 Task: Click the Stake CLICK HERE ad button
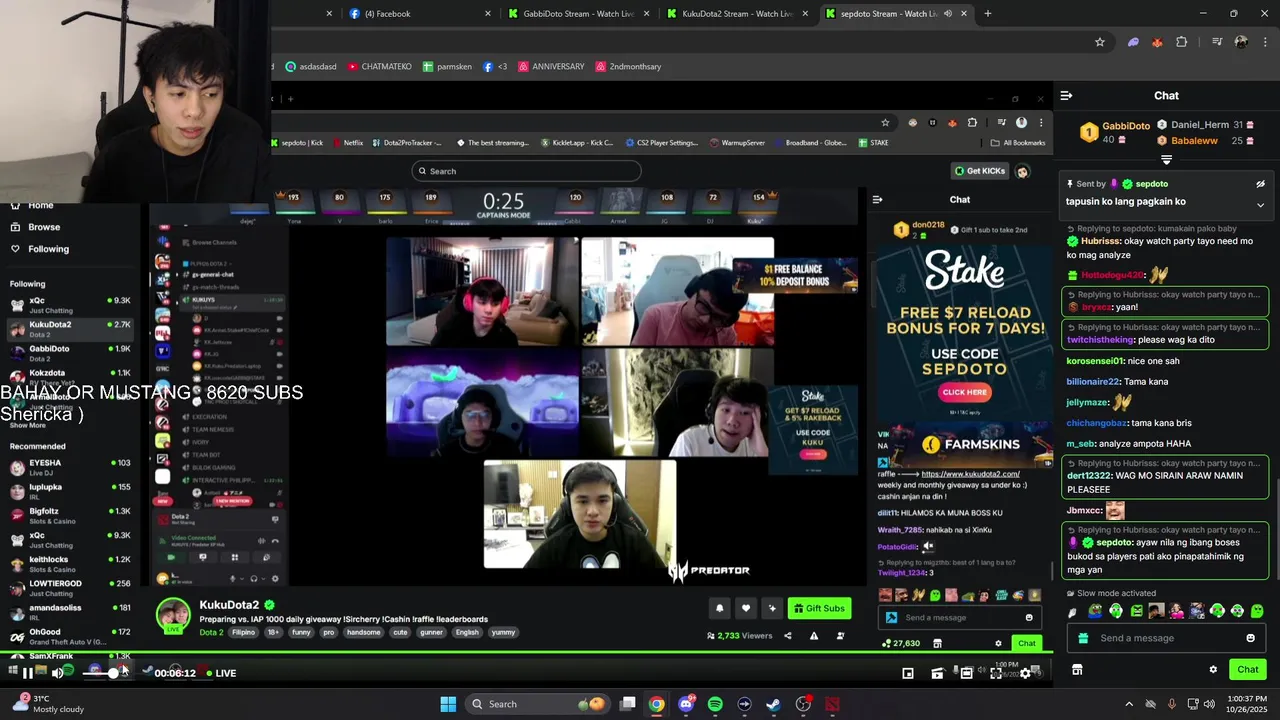(x=964, y=392)
